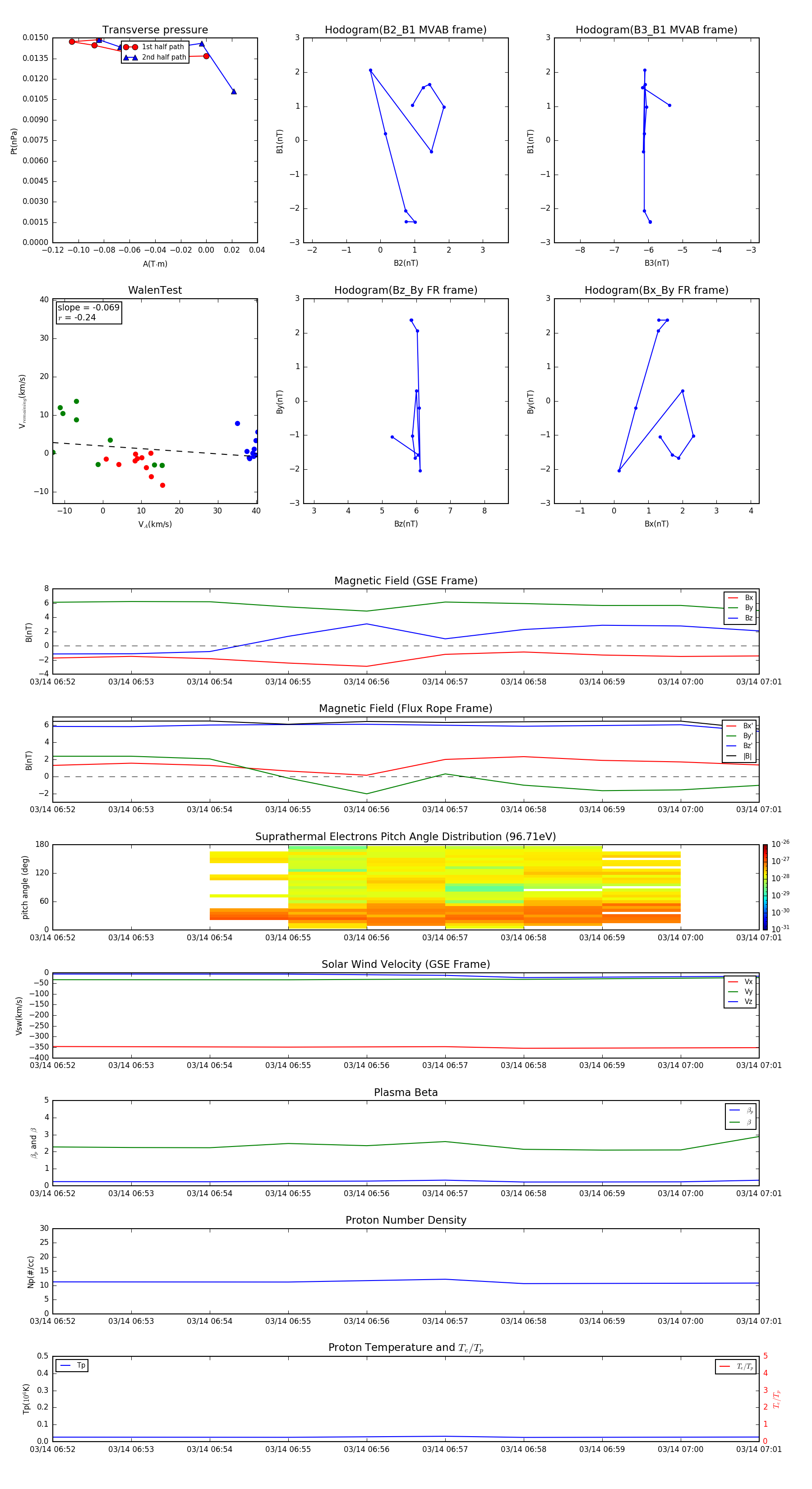
Task: Click the "Vsw(km/s)" axis label
Action: point(19,1016)
